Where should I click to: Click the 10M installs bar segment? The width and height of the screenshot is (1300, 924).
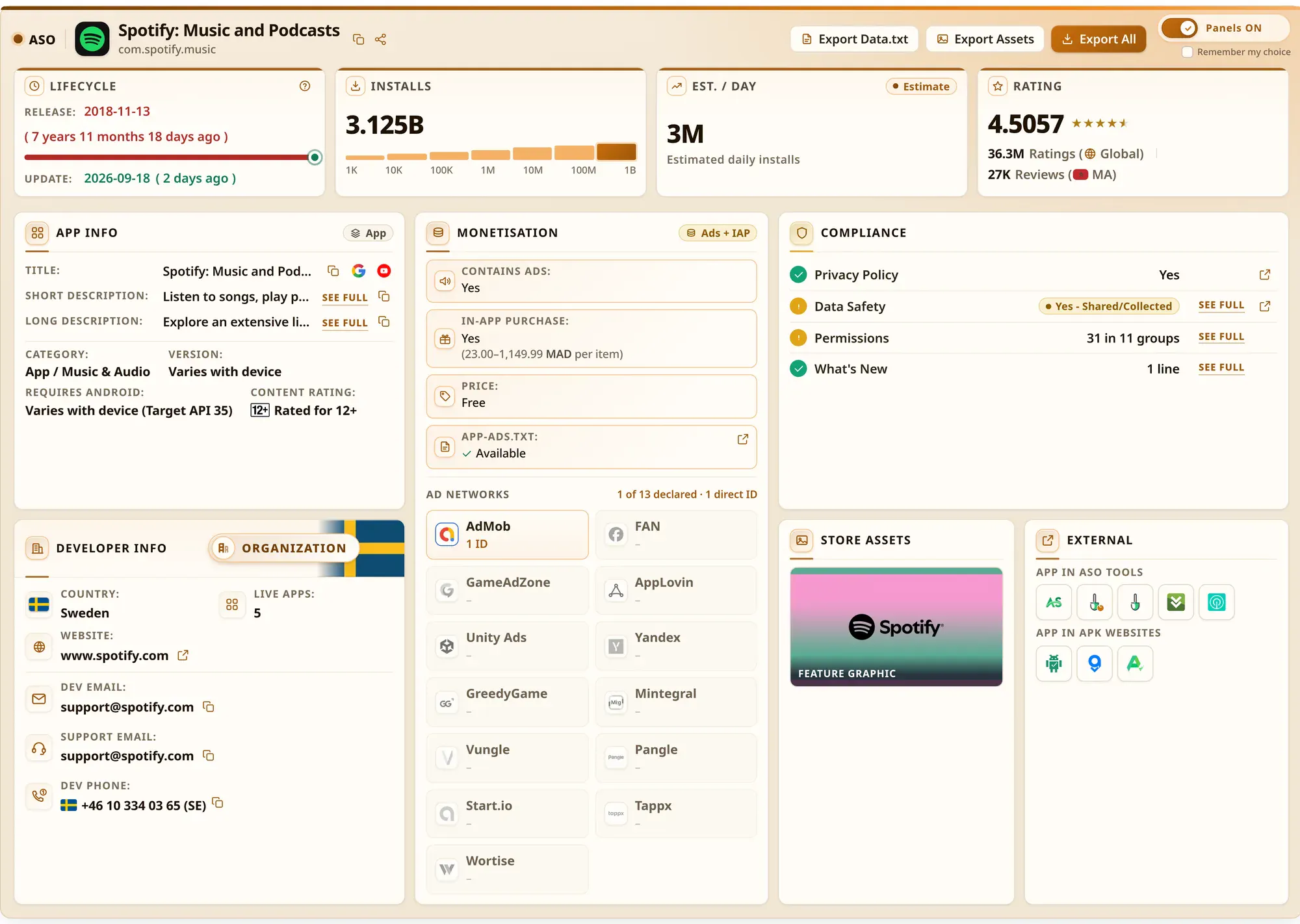532,154
